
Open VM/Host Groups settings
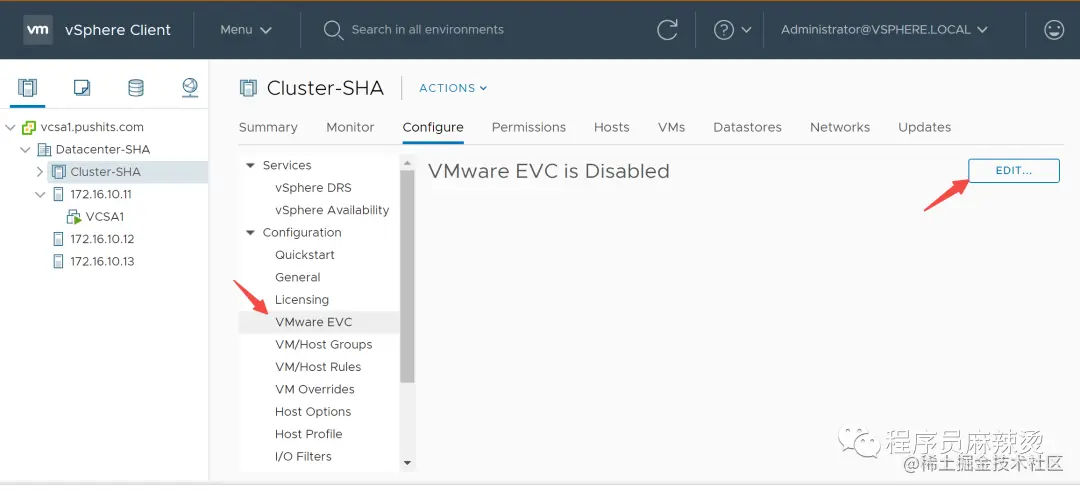[324, 345]
